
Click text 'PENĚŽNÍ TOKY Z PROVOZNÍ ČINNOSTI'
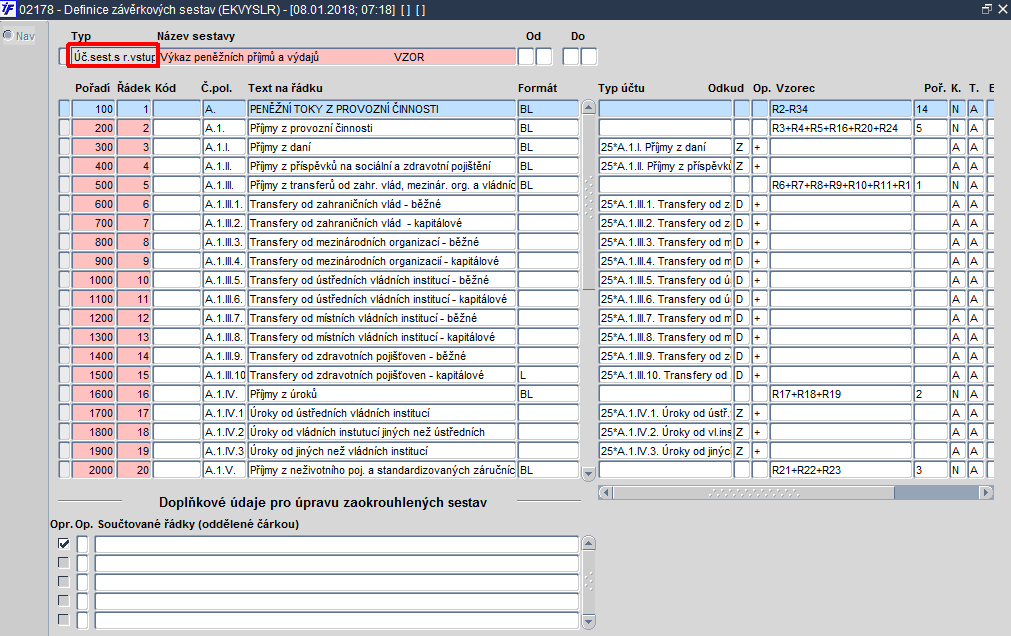(344, 109)
